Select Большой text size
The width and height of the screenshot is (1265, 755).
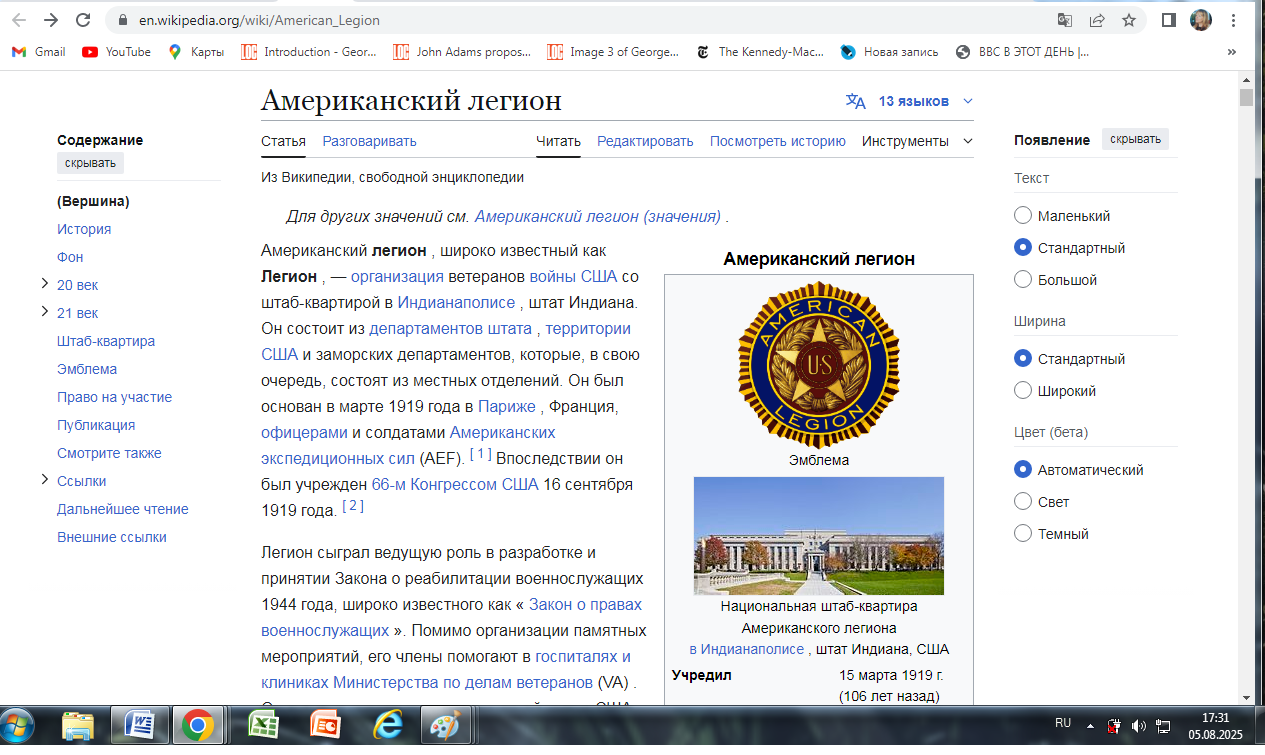tap(1022, 280)
